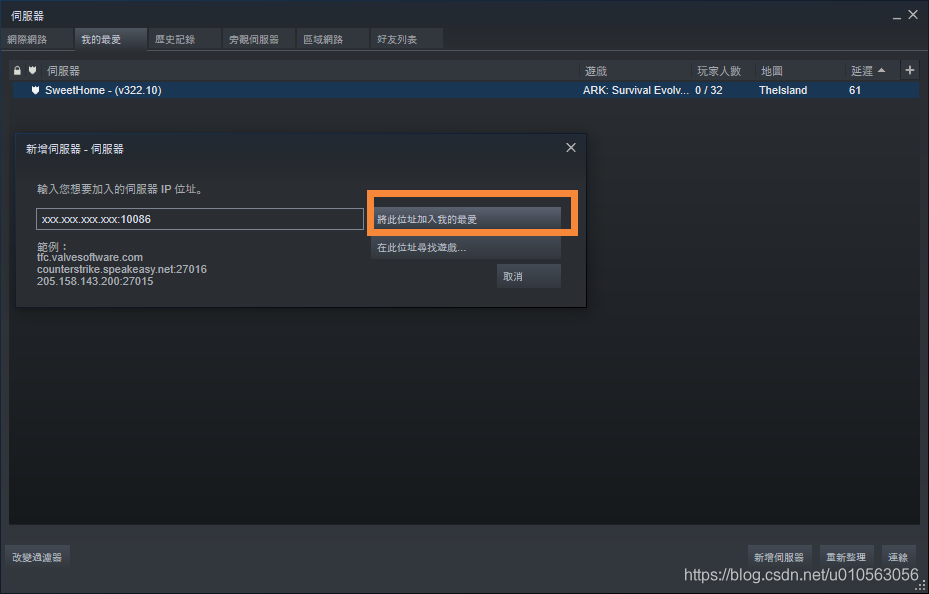Click 新增伺服器 button at bottom

pos(779,557)
